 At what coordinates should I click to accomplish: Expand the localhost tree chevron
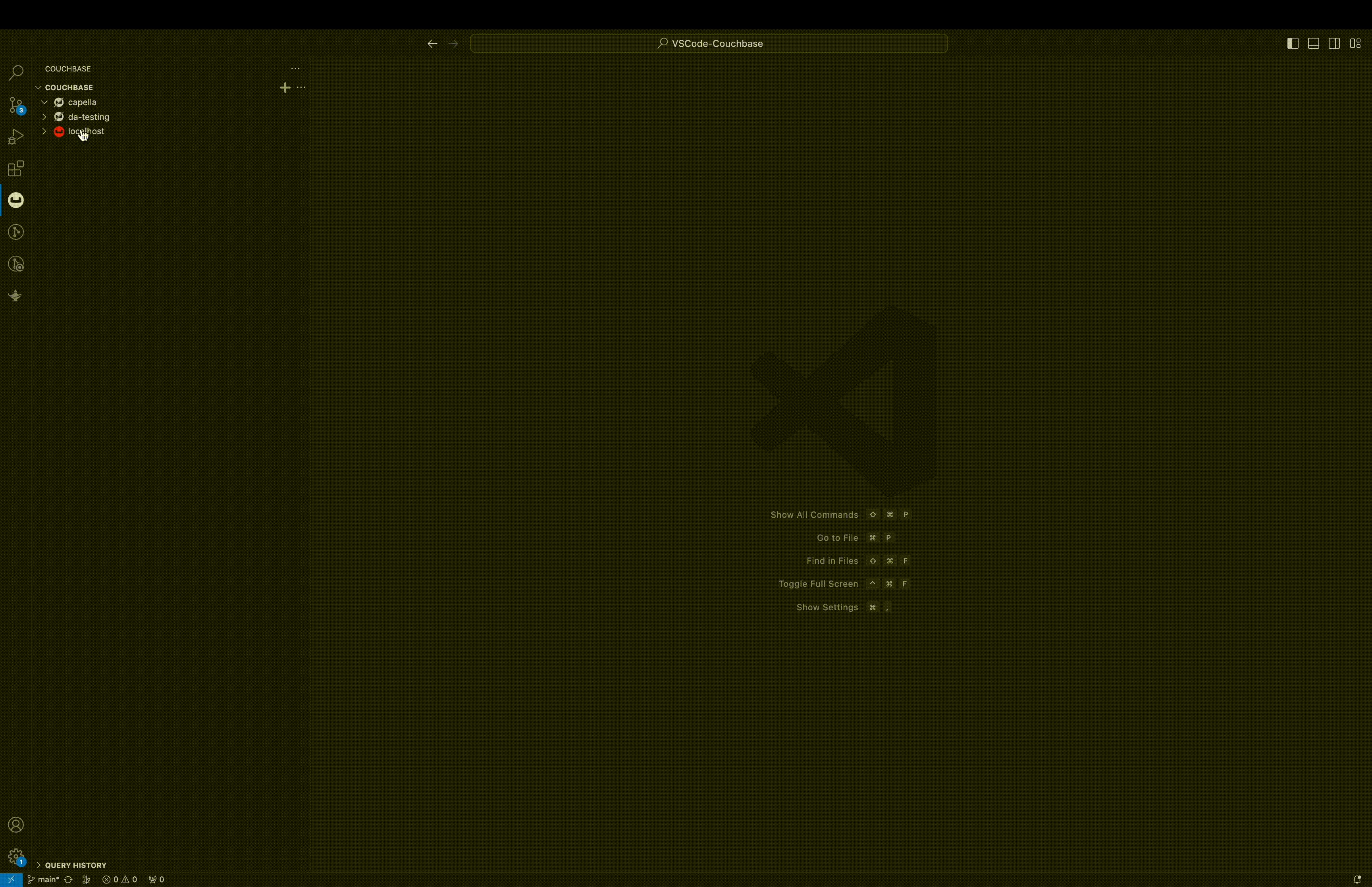pos(44,131)
